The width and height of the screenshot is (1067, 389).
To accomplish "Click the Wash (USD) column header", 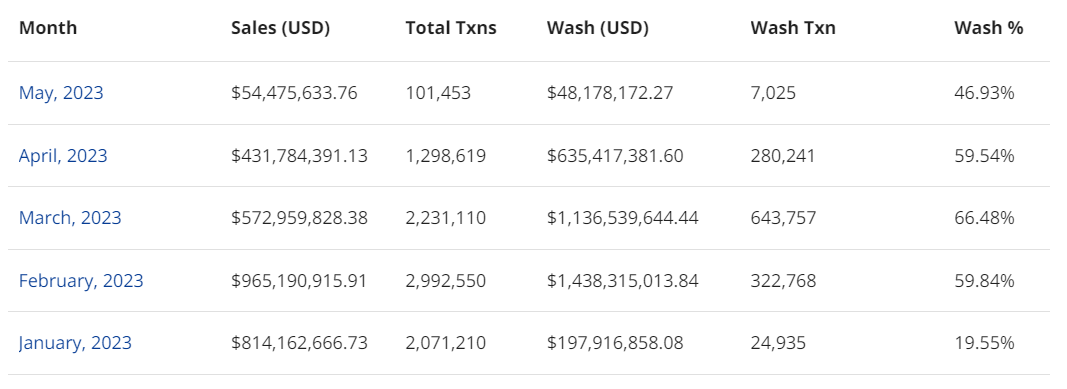I will (597, 28).
